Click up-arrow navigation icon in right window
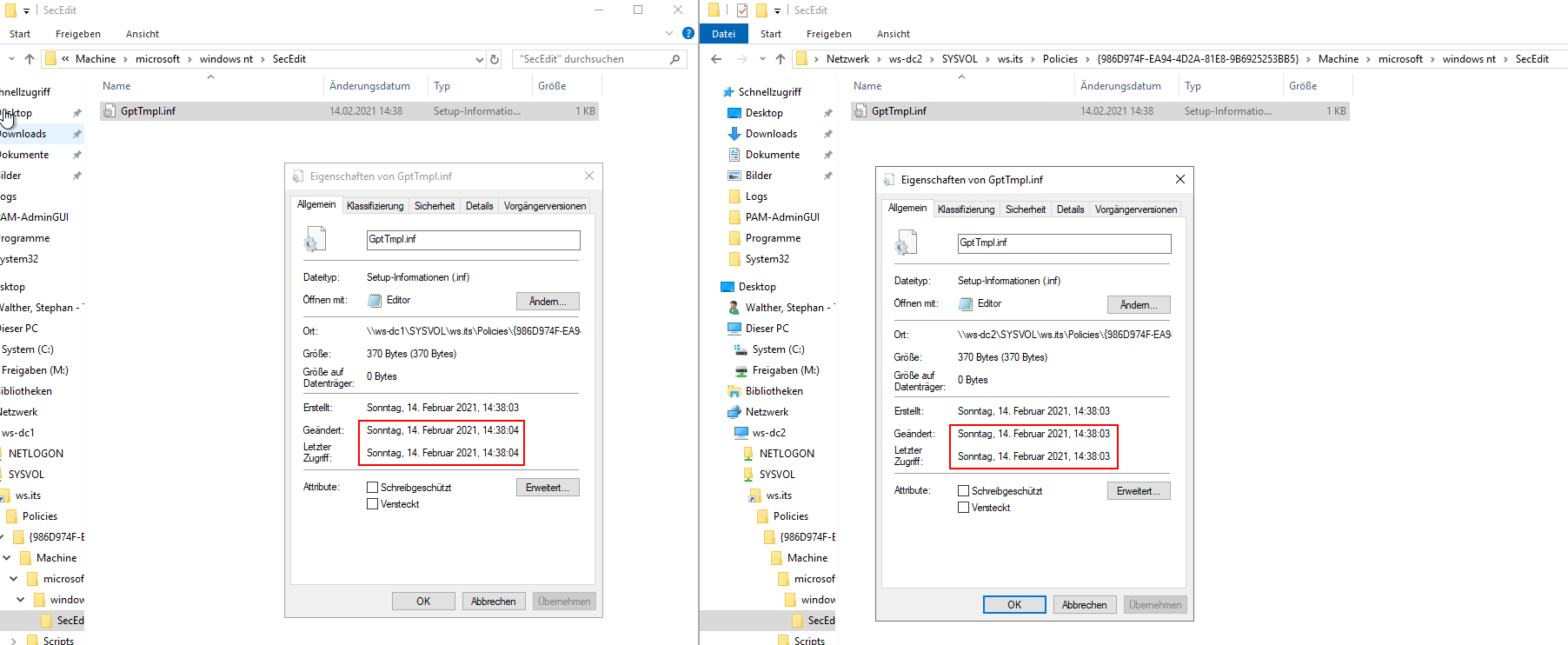 [781, 59]
